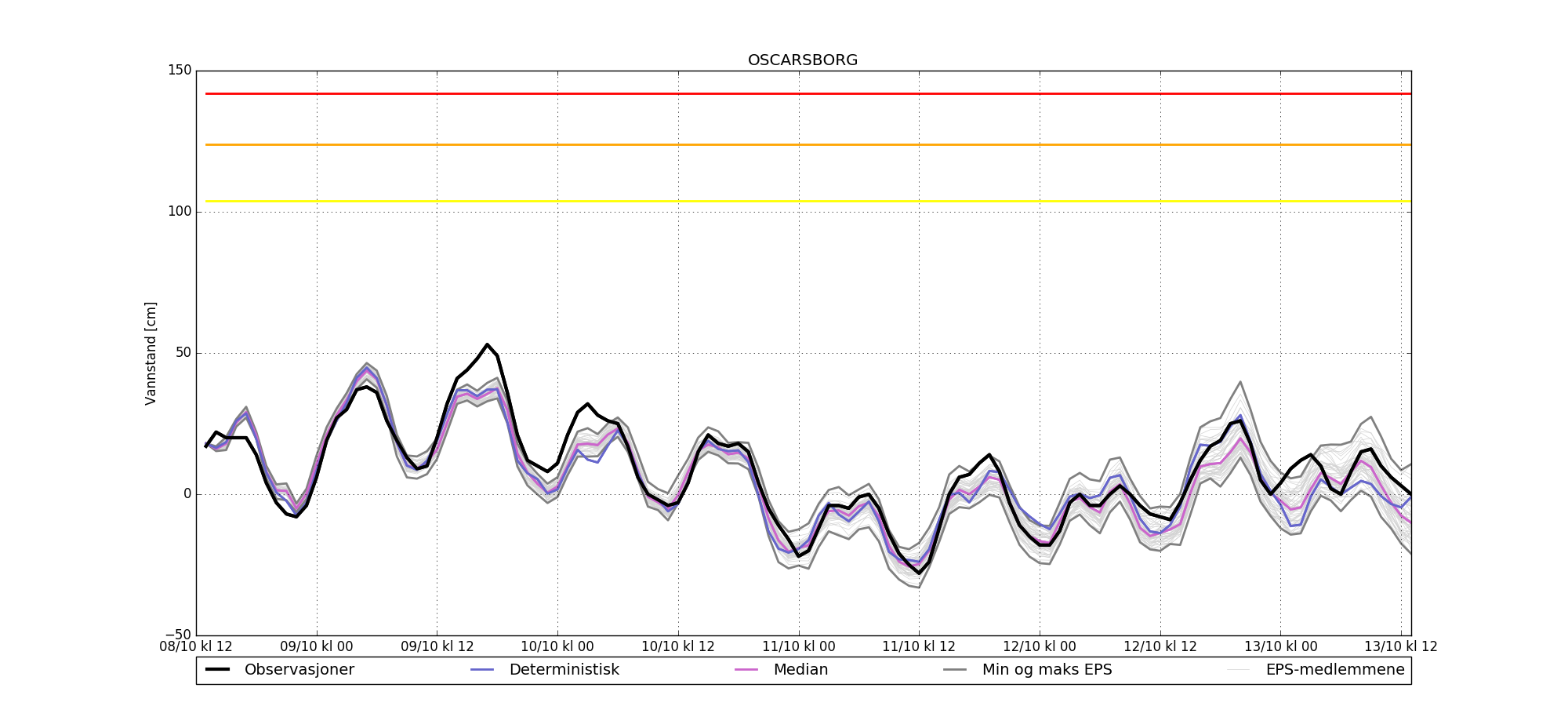Click the Median legend text
1568x706 pixels.
(800, 670)
